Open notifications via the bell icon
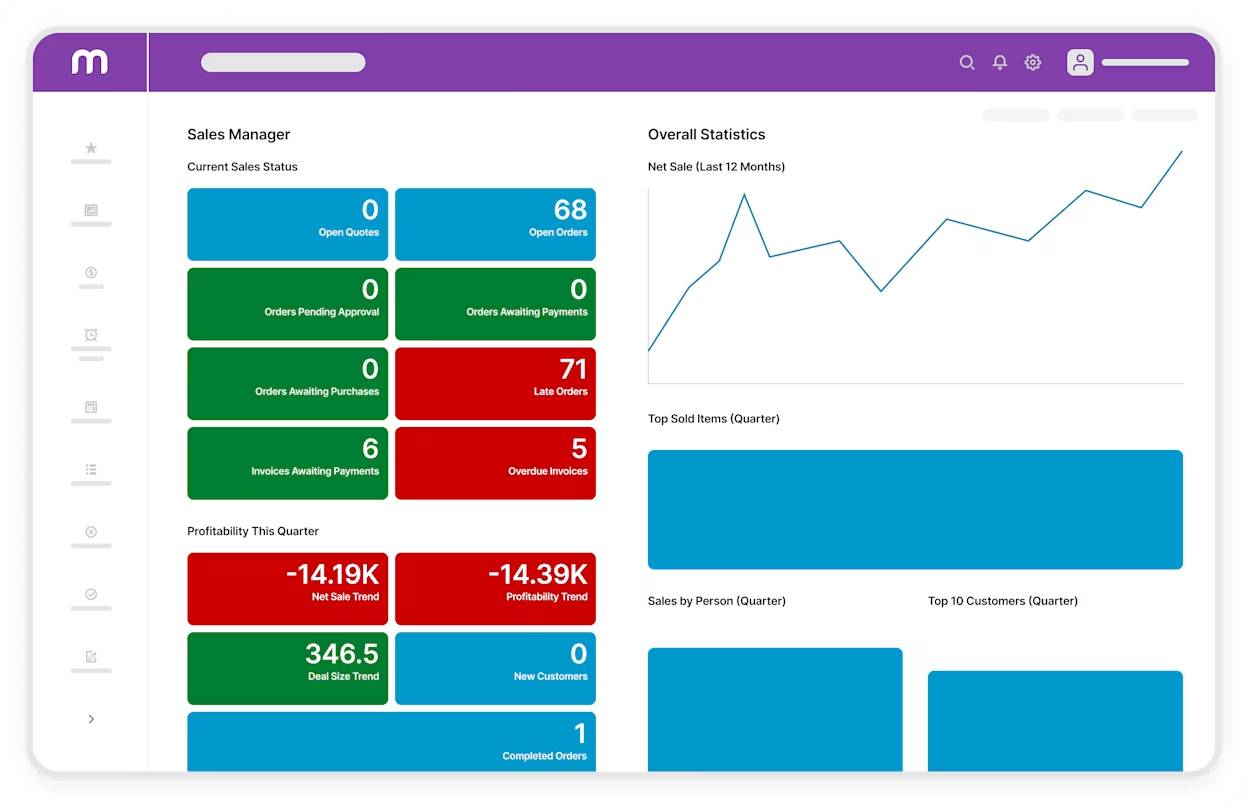 [x=999, y=62]
